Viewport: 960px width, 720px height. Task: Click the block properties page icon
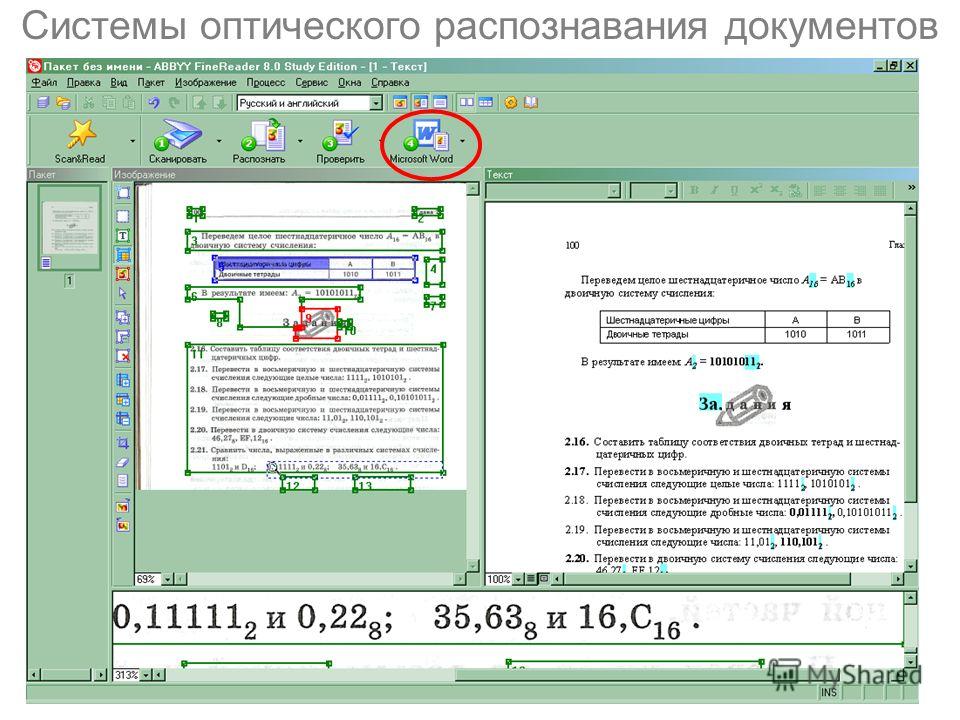pyautogui.click(x=123, y=481)
